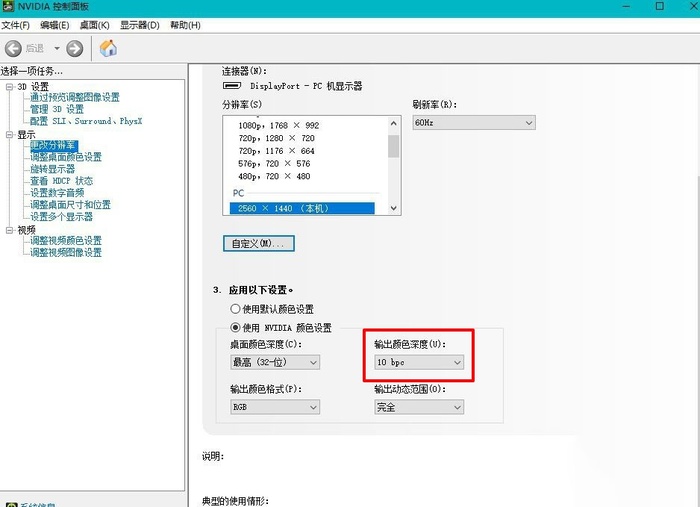Go to the Home page icon
The image size is (700, 507).
pyautogui.click(x=108, y=48)
